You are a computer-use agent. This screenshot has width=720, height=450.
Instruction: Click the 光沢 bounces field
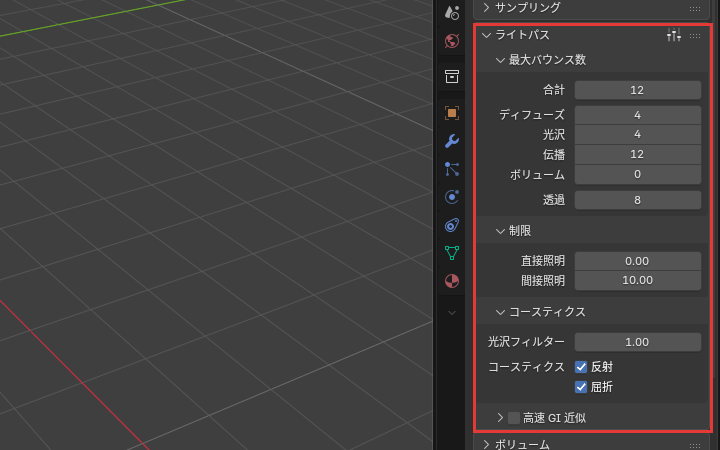[x=638, y=135]
